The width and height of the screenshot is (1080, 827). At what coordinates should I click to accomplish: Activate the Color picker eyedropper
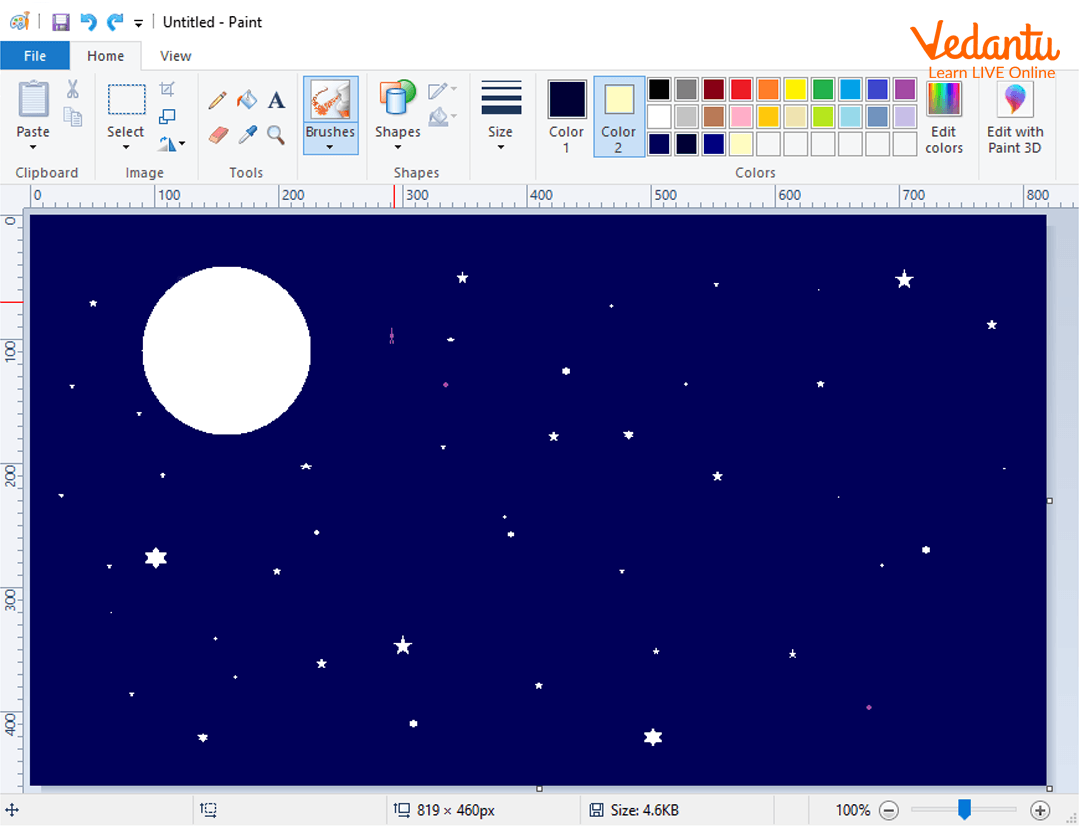point(247,135)
